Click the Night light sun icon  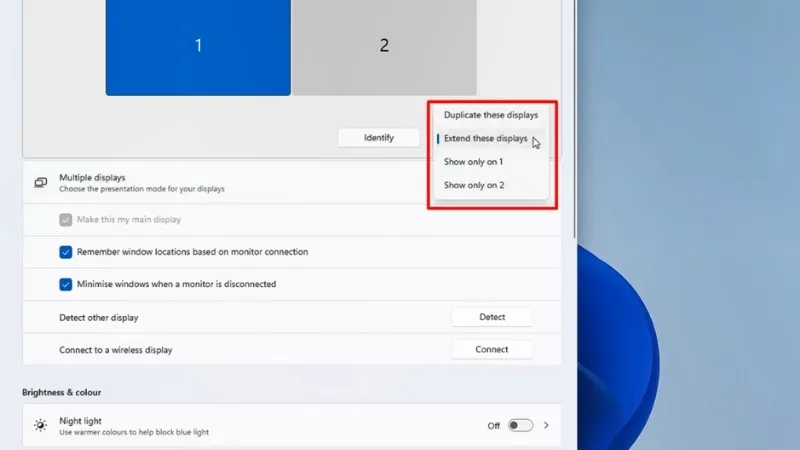pyautogui.click(x=41, y=425)
